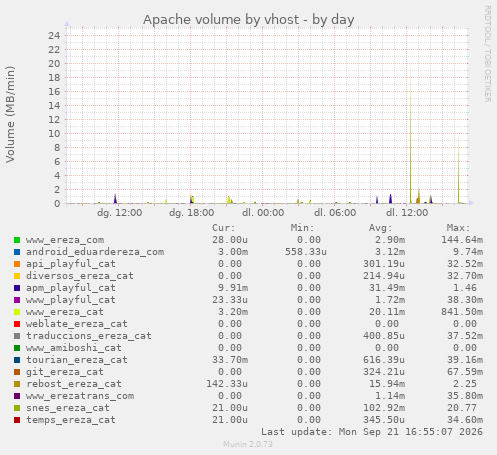Click www_ereza_cat max value 841.50m
497x455 pixels.
coord(462,312)
